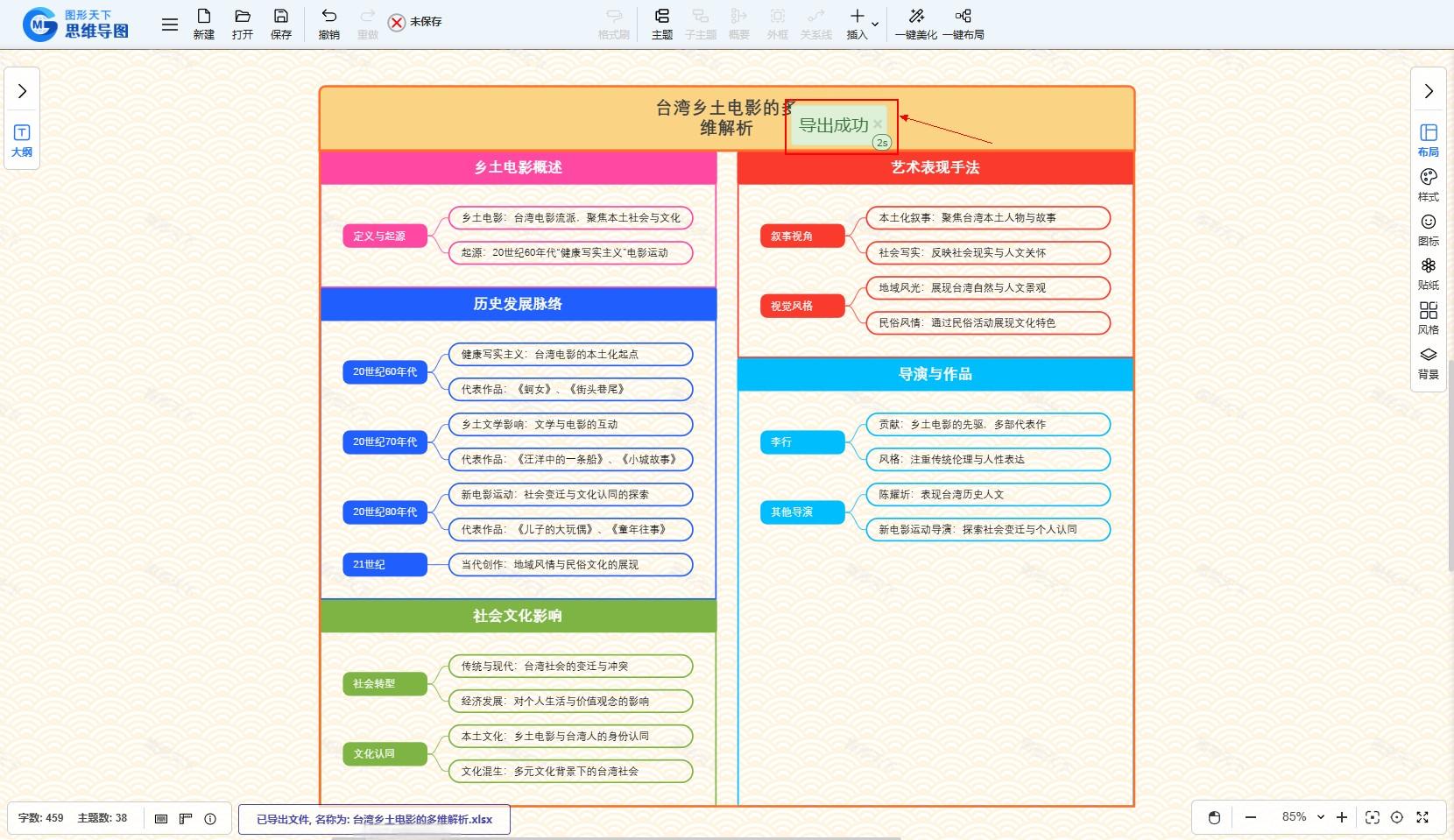
Task: Open the 图标 icon library panel
Action: pyautogui.click(x=1428, y=229)
